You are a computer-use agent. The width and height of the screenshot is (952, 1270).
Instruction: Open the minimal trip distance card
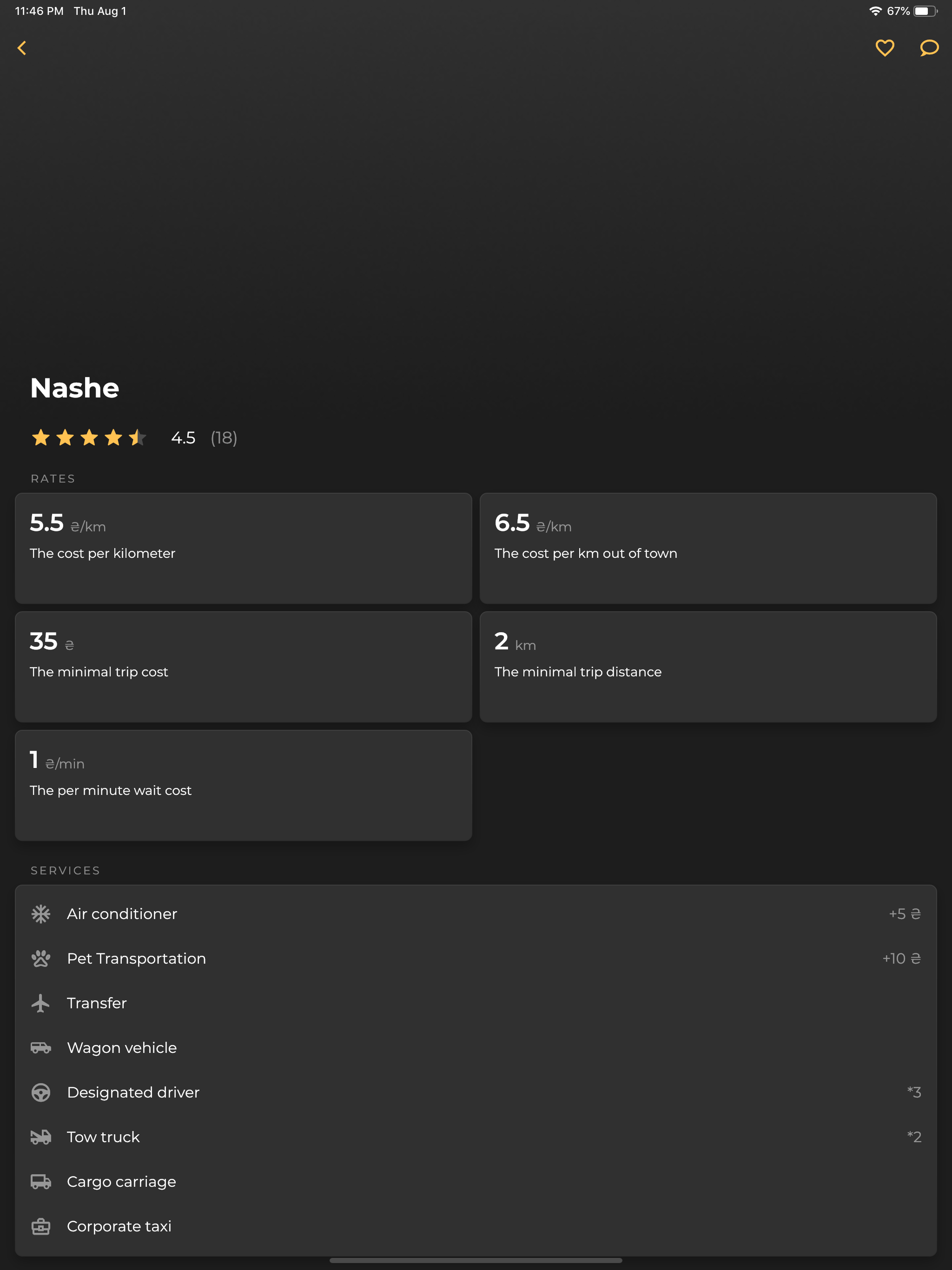[x=708, y=667]
